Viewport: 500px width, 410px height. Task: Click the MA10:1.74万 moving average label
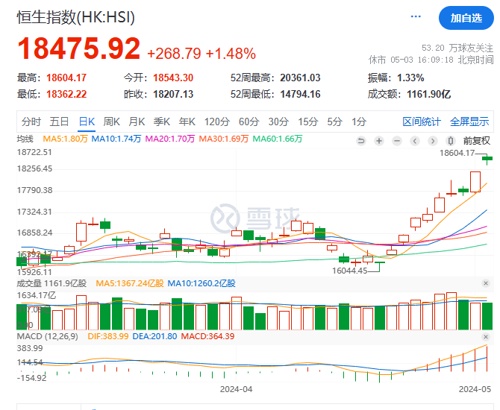(116, 139)
